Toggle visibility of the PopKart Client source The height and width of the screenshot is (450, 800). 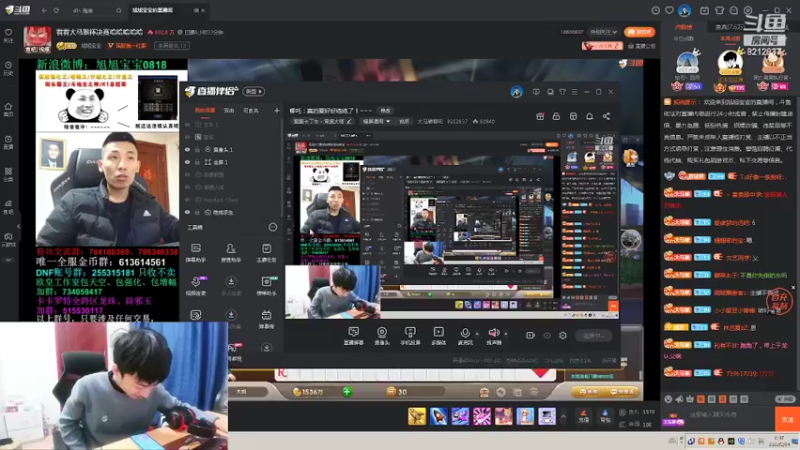(187, 200)
